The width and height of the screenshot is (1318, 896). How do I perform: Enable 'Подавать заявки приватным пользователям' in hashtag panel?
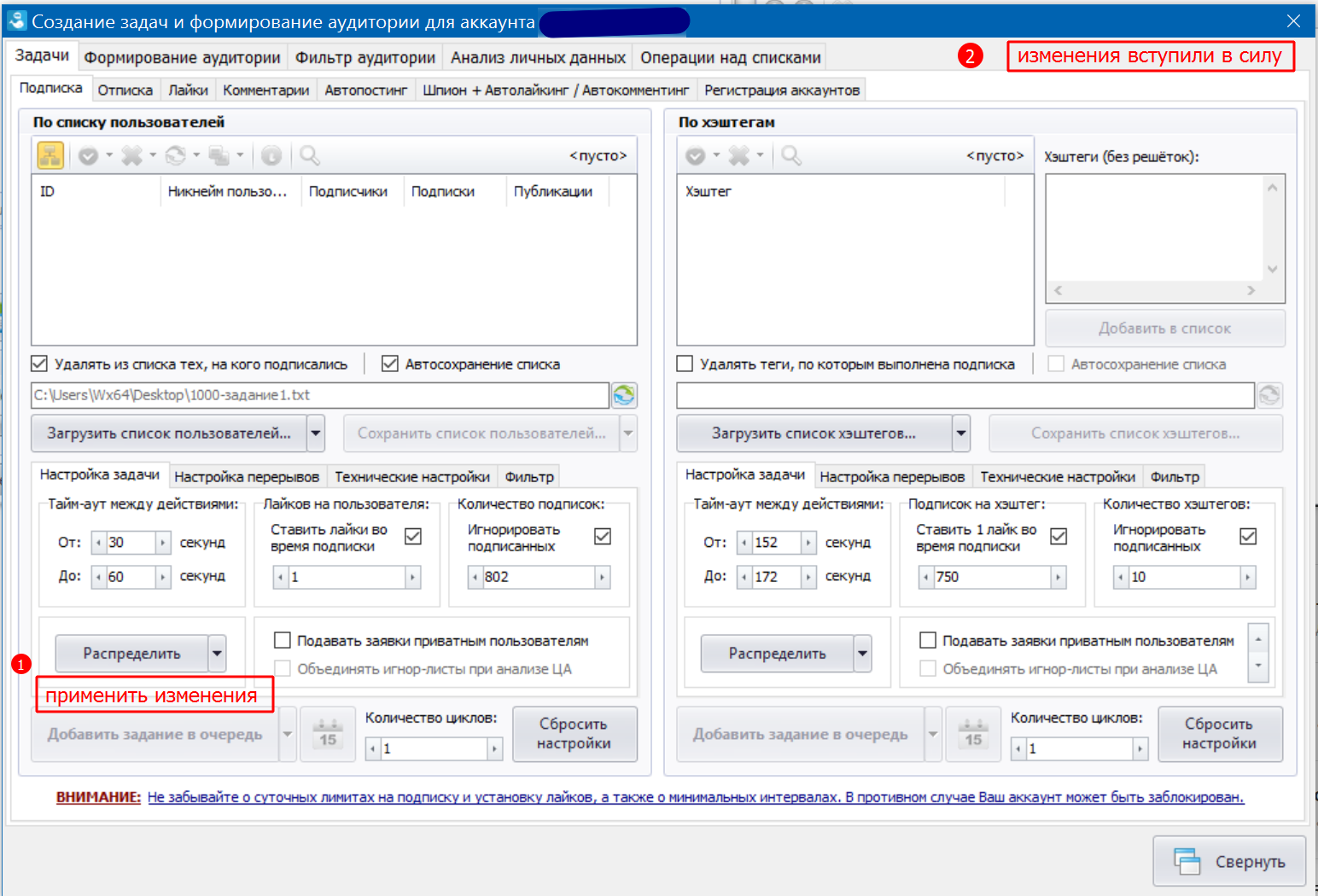click(x=928, y=640)
